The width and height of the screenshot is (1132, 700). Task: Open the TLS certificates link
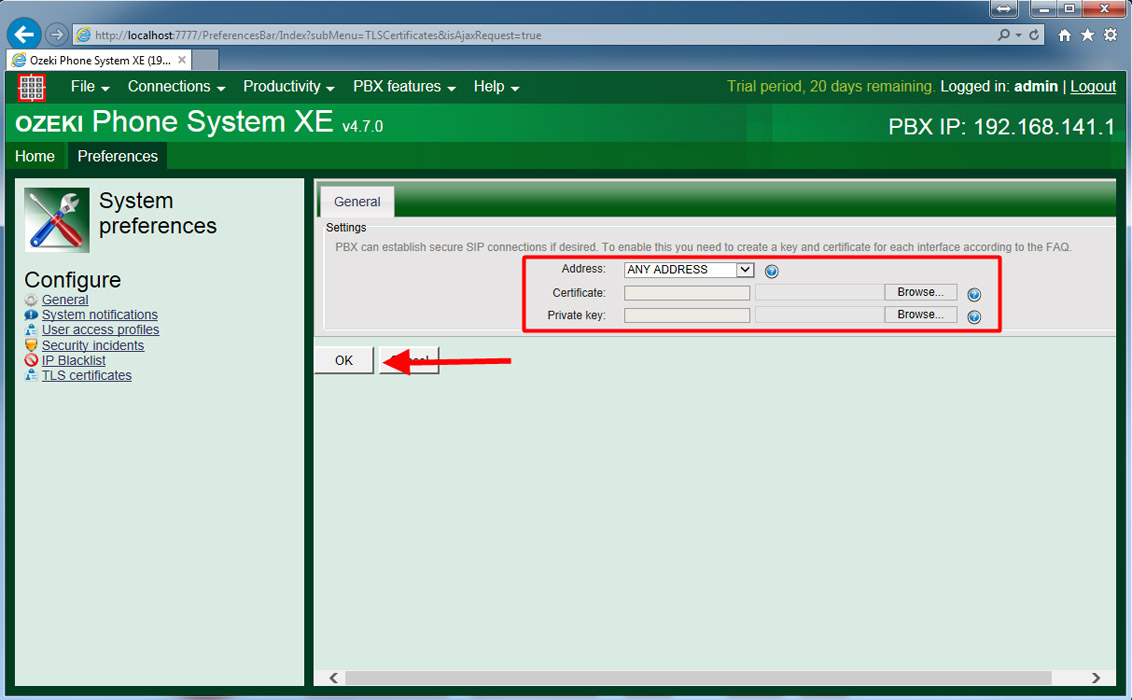pos(87,375)
